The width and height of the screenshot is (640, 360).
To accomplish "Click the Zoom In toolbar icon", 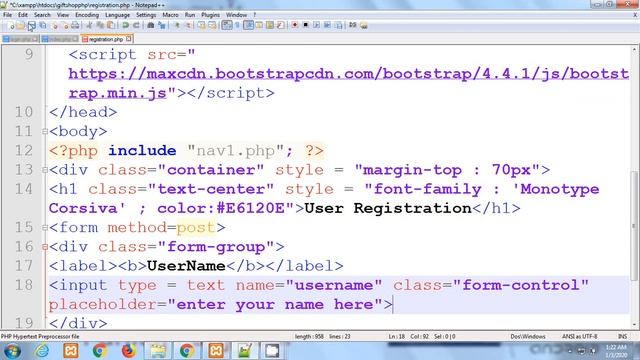I will coord(176,25).
